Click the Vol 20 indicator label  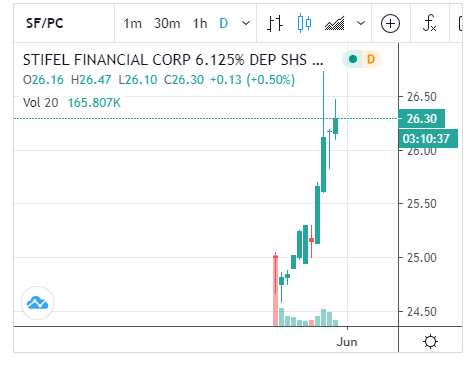tap(41, 103)
